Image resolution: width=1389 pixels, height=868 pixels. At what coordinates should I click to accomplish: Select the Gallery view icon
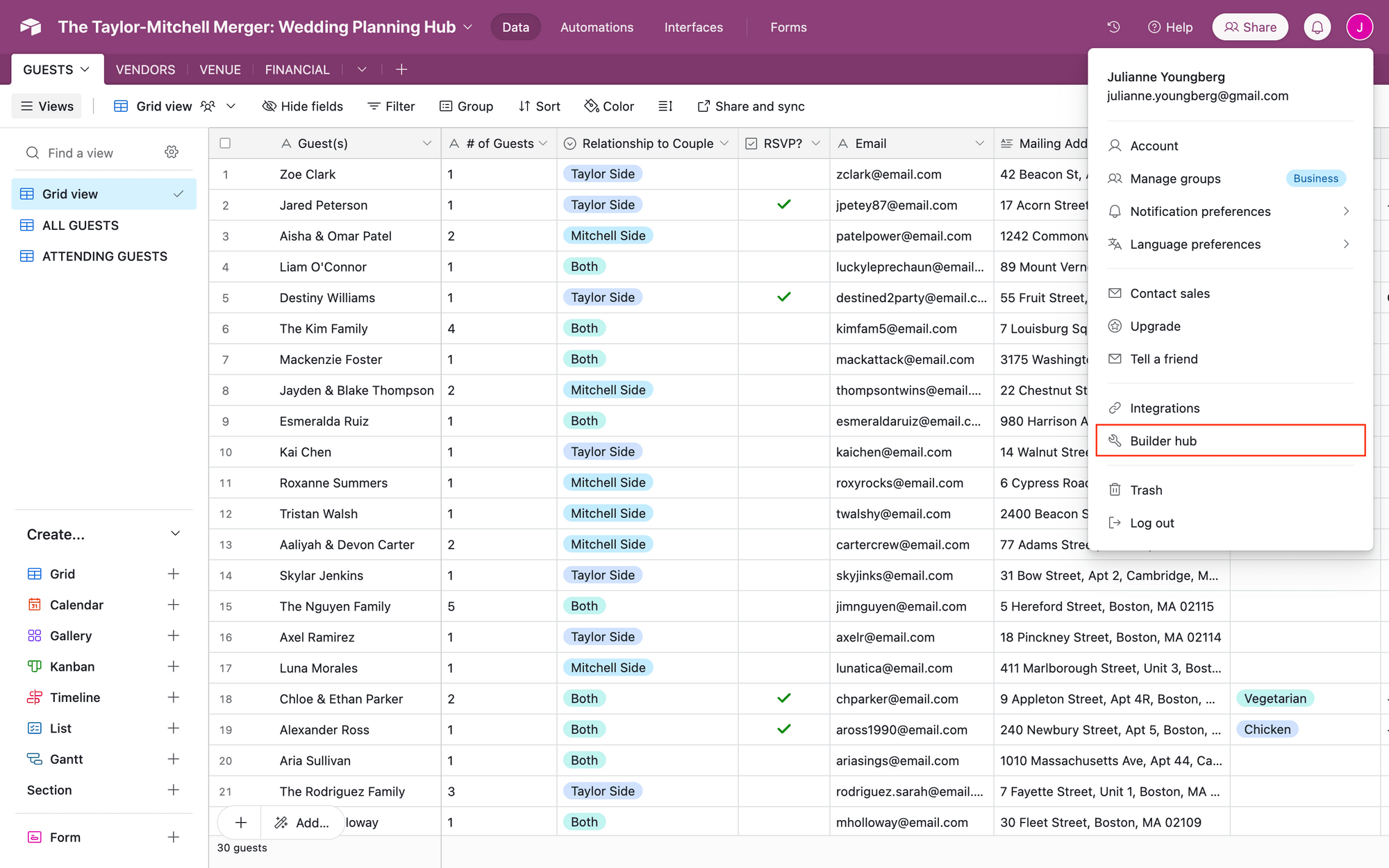tap(35, 635)
